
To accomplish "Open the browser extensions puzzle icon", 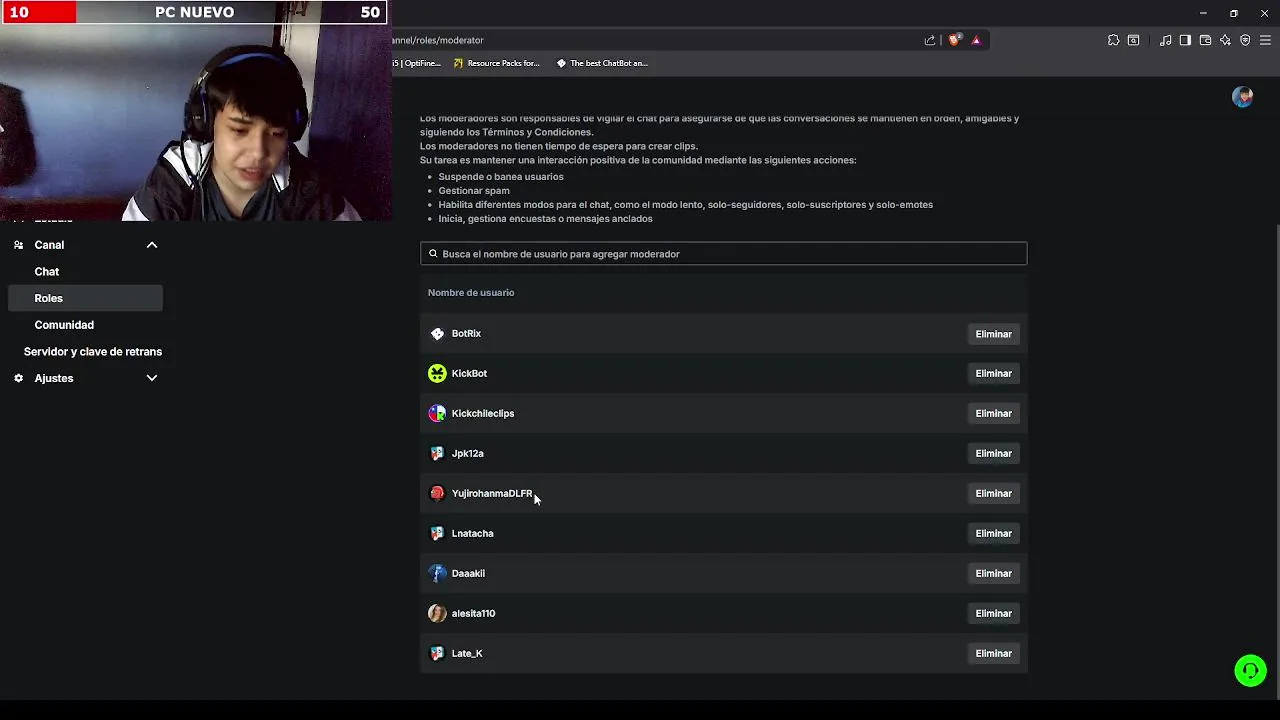I will [1113, 40].
